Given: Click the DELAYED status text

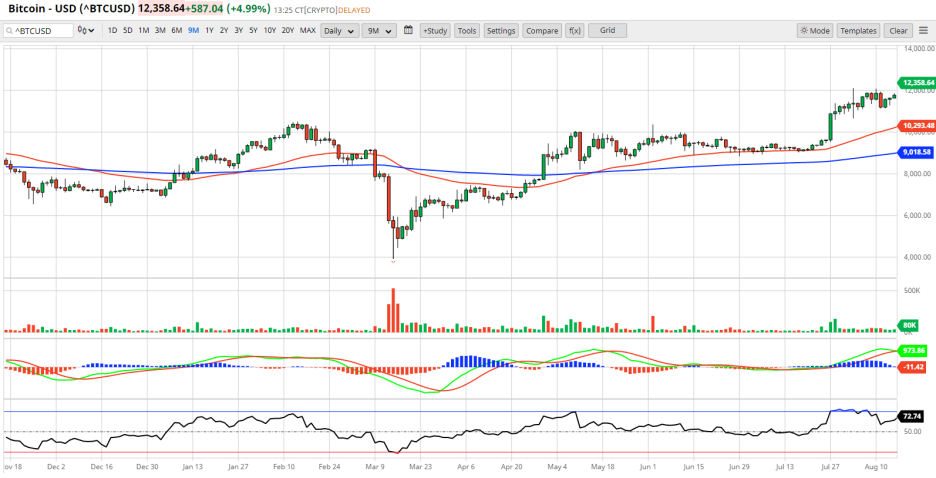Looking at the screenshot, I should pyautogui.click(x=354, y=10).
